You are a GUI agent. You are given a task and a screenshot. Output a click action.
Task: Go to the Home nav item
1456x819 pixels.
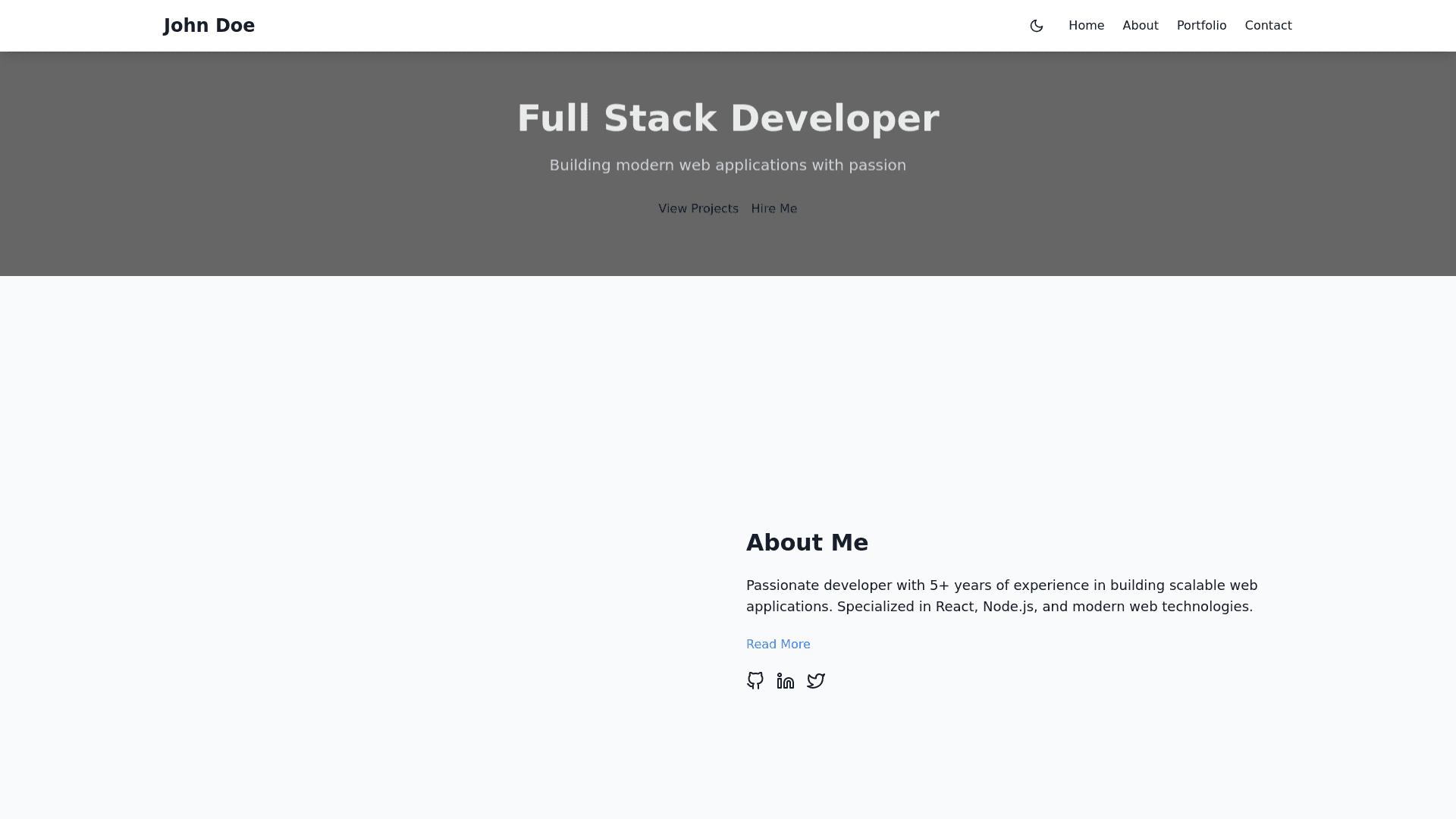click(x=1086, y=26)
